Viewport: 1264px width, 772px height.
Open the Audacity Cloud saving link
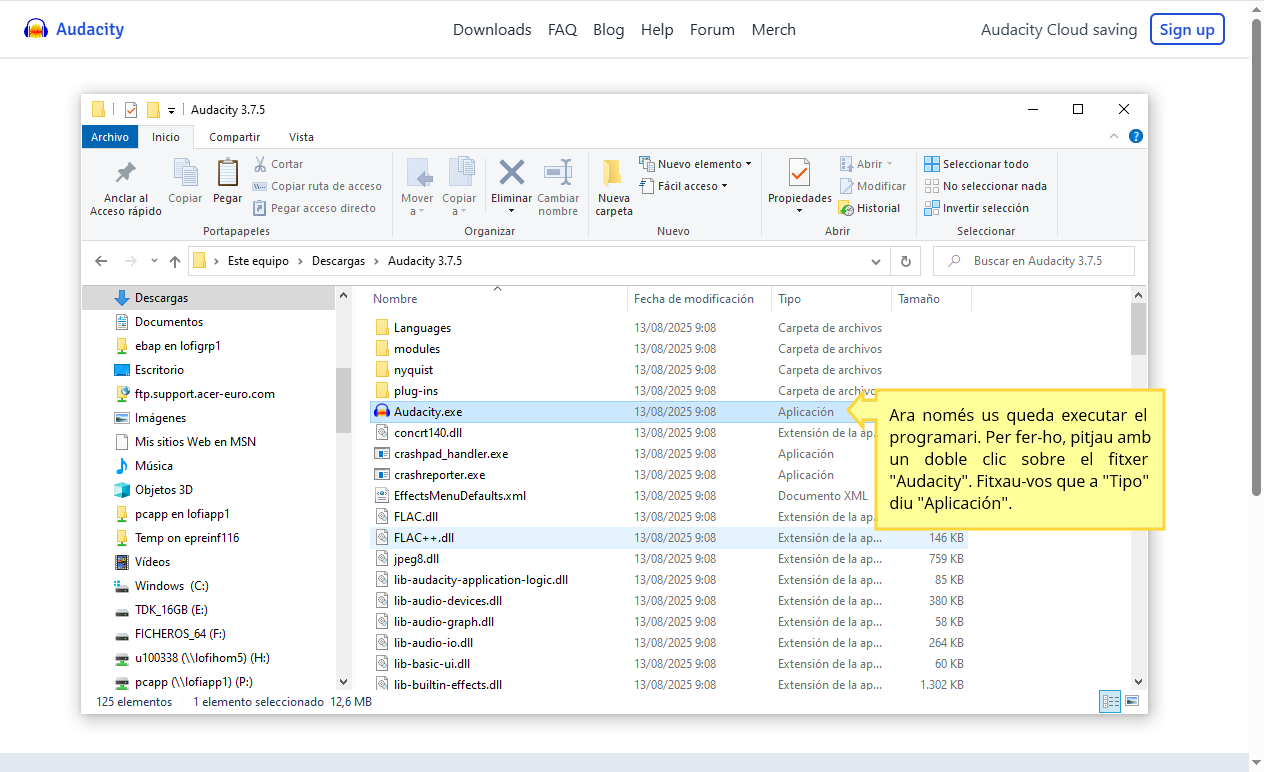1059,30
